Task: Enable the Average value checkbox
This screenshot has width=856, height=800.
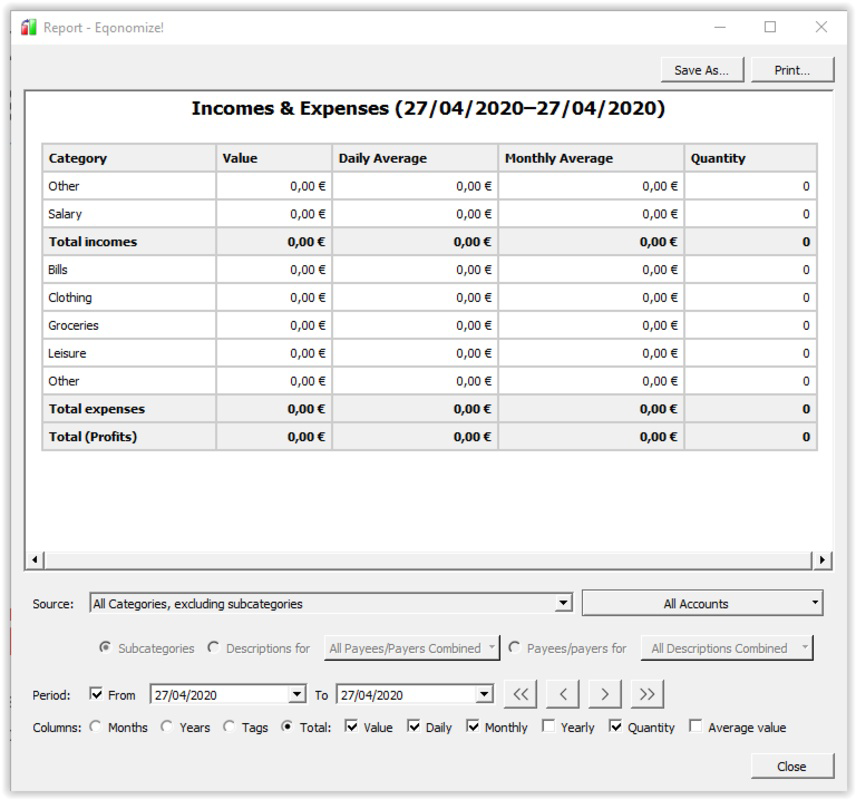Action: pyautogui.click(x=696, y=727)
